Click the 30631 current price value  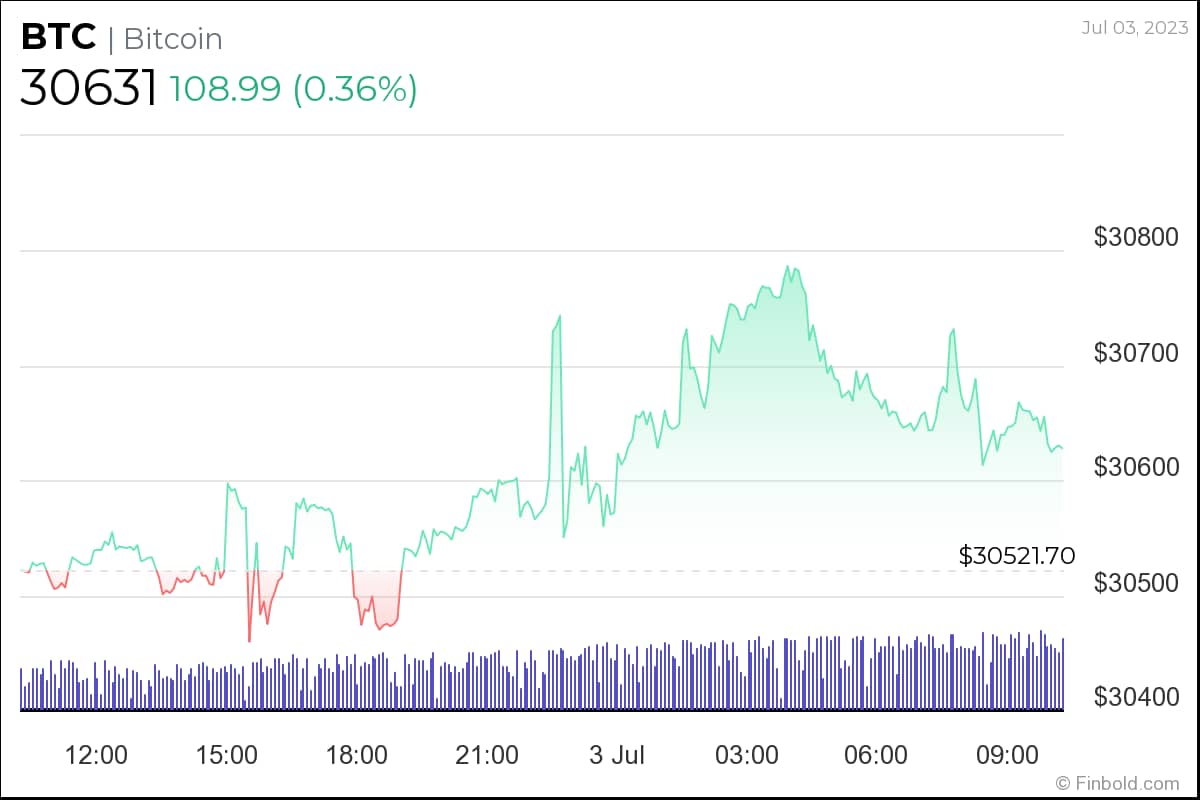coord(88,89)
